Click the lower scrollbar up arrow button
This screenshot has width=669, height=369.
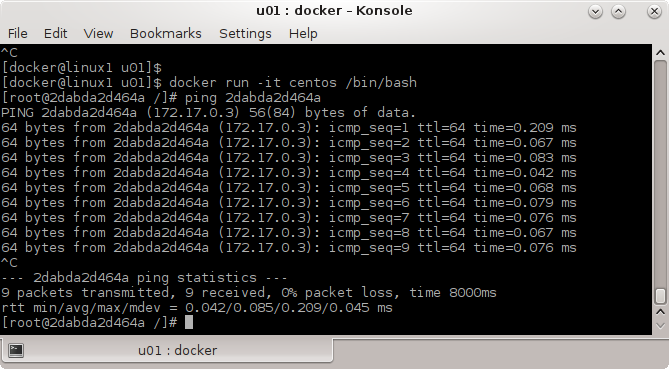660,312
